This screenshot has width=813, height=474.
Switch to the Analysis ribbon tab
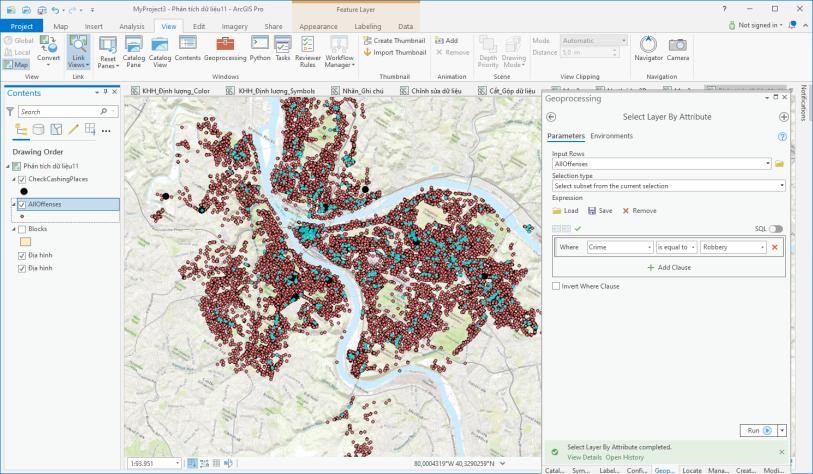pos(132,26)
